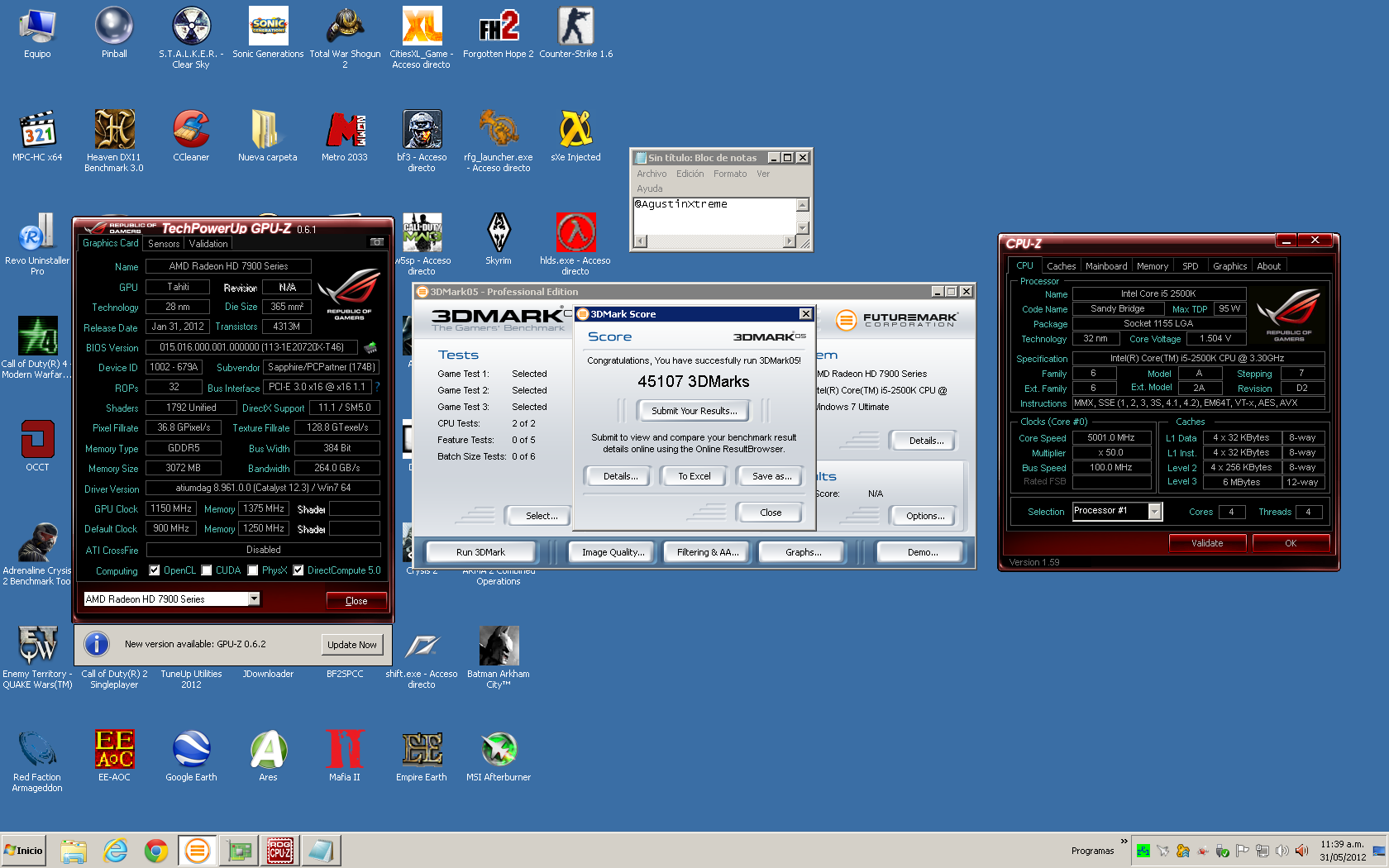The image size is (1389, 868).
Task: Open the Archivo menu in Notepad
Action: click(652, 174)
